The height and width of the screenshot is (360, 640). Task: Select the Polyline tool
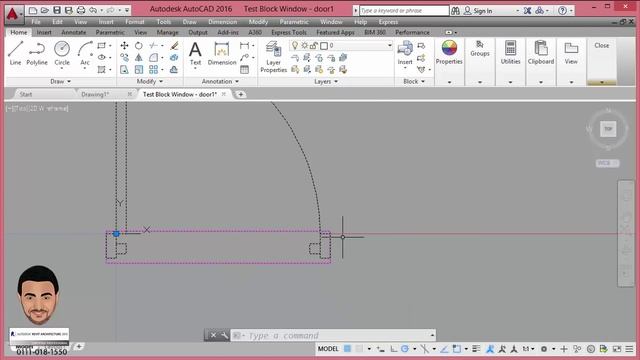click(37, 53)
